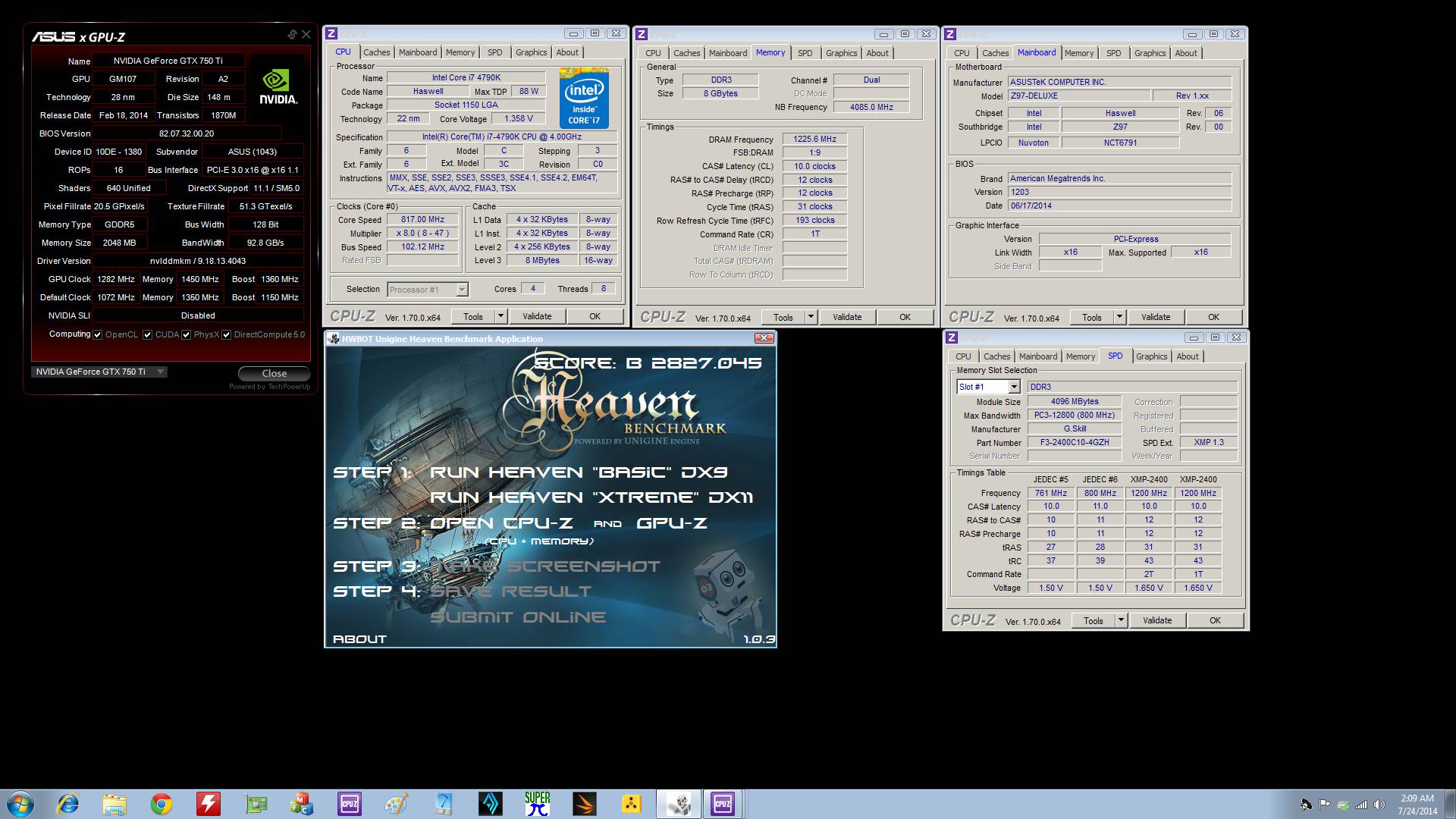Click the pin icon in GPU-Z header
The height and width of the screenshot is (819, 1456).
click(292, 35)
